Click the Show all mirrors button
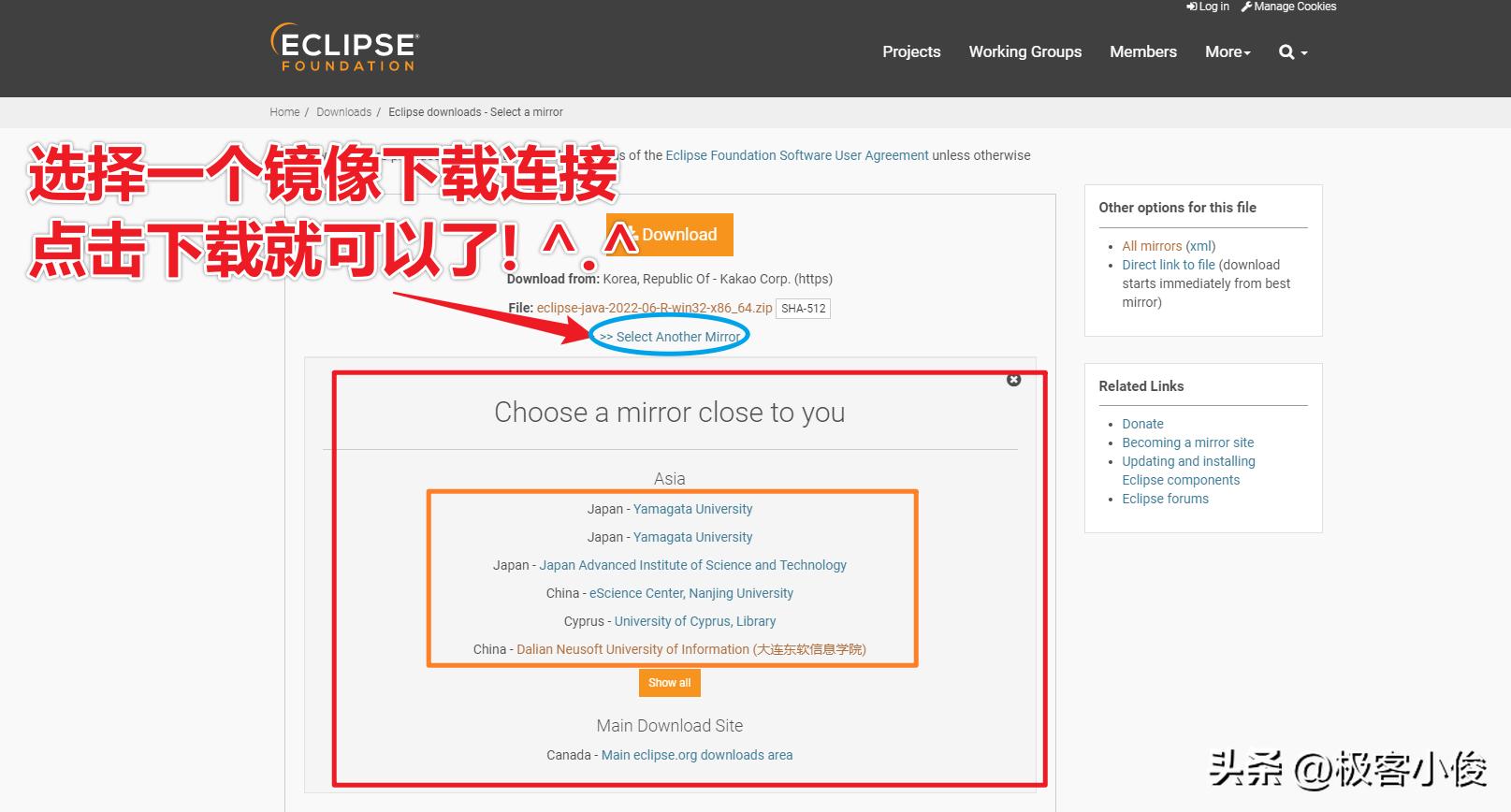Screen dimensions: 1511x812 pyautogui.click(x=670, y=683)
